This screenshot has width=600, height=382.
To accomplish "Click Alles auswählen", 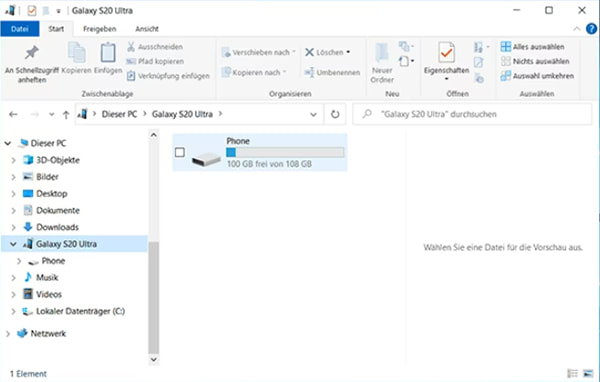I will click(x=532, y=47).
